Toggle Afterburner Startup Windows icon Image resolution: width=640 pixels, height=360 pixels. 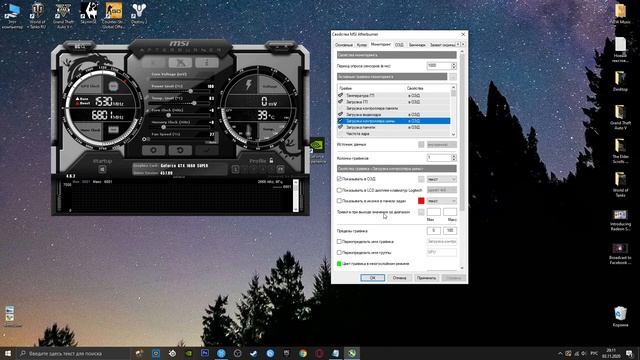coord(102,169)
